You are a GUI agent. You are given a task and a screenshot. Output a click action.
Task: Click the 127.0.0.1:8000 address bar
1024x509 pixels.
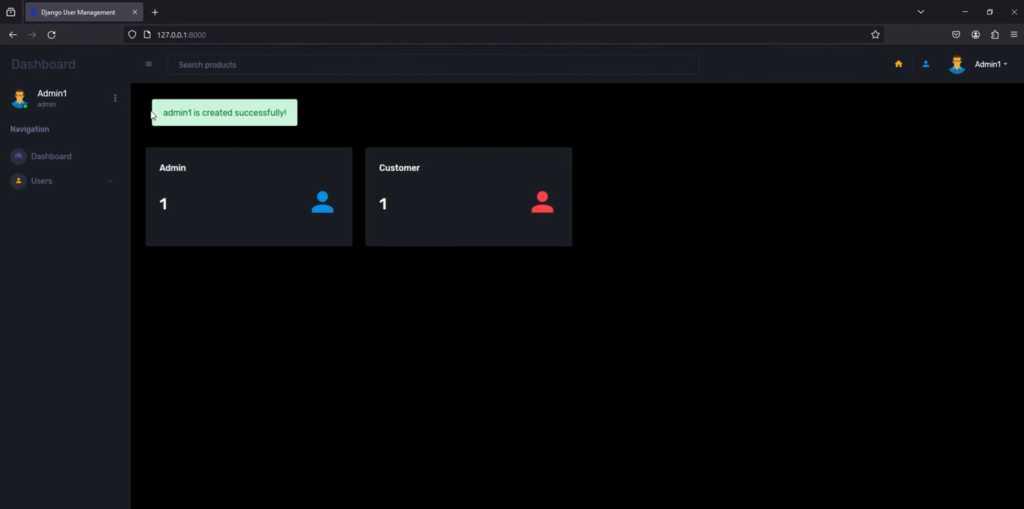tap(503, 35)
